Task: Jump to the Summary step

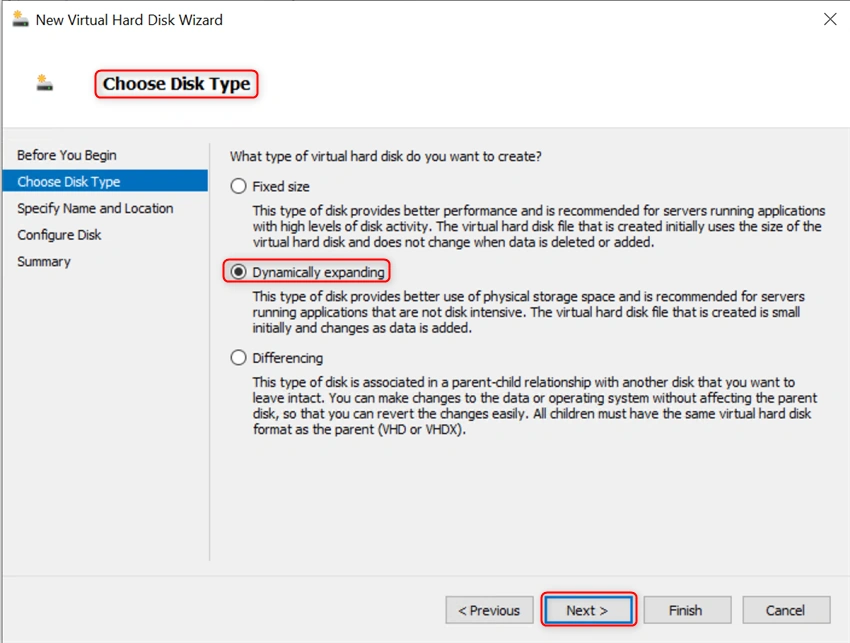Action: 44,261
